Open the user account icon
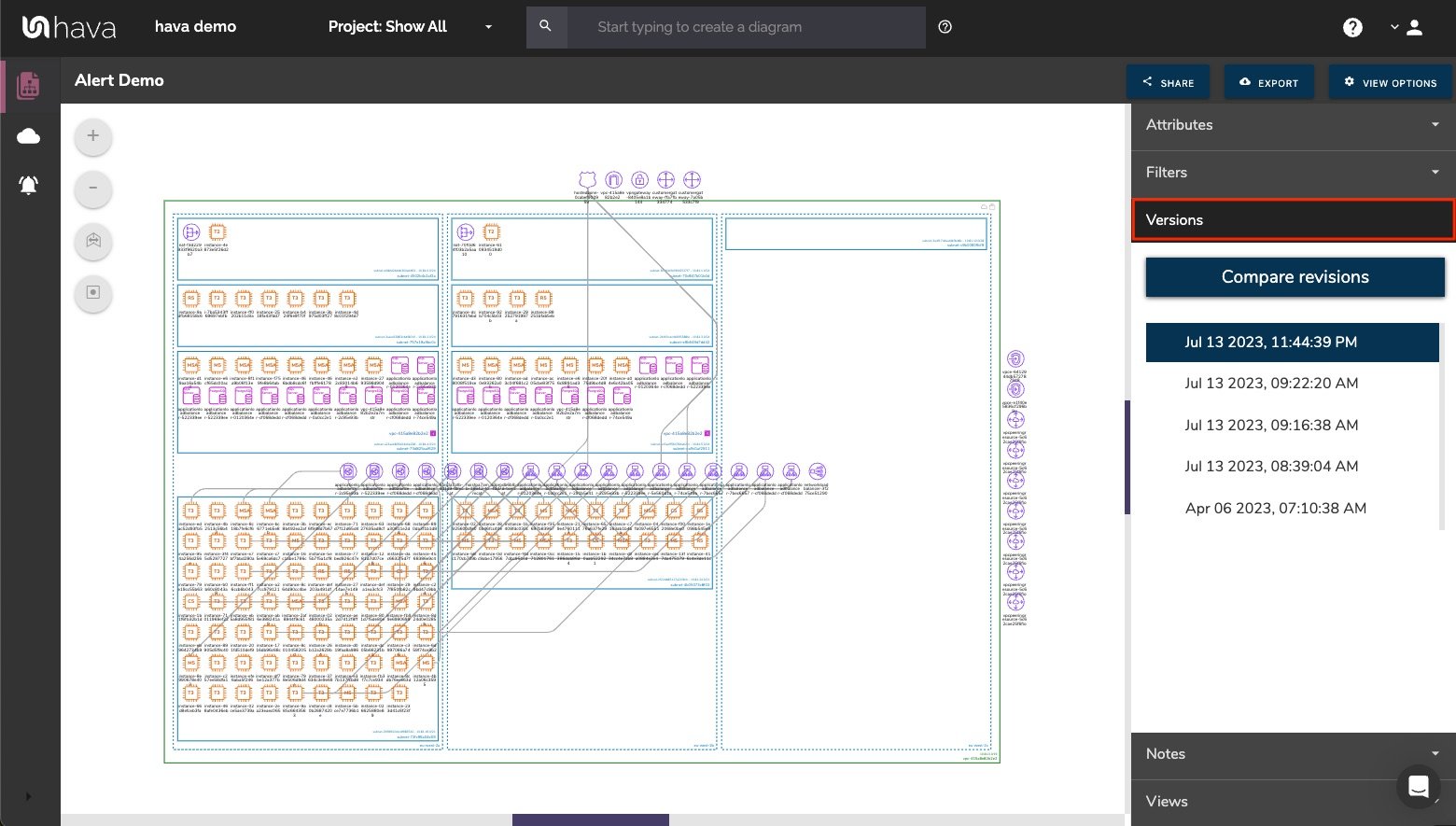The height and width of the screenshot is (826, 1456). (x=1414, y=27)
